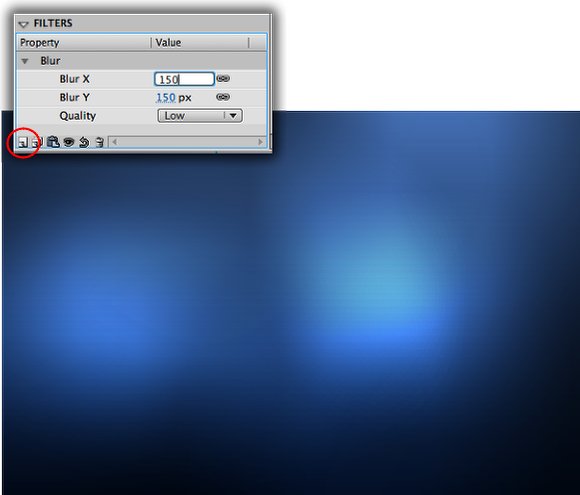Click the Reset filter icon
The image size is (580, 495).
click(84, 142)
